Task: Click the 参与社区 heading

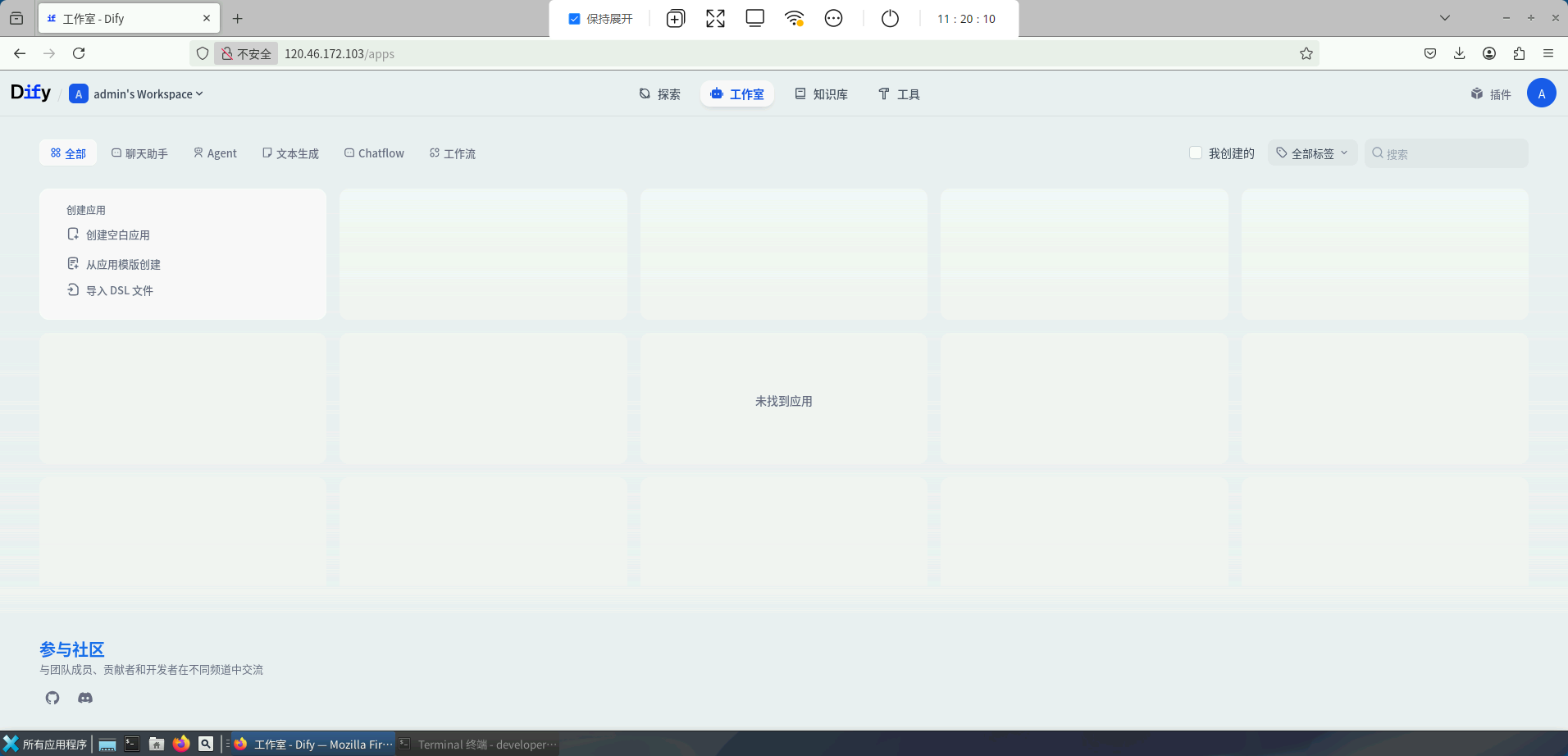Action: (x=72, y=649)
